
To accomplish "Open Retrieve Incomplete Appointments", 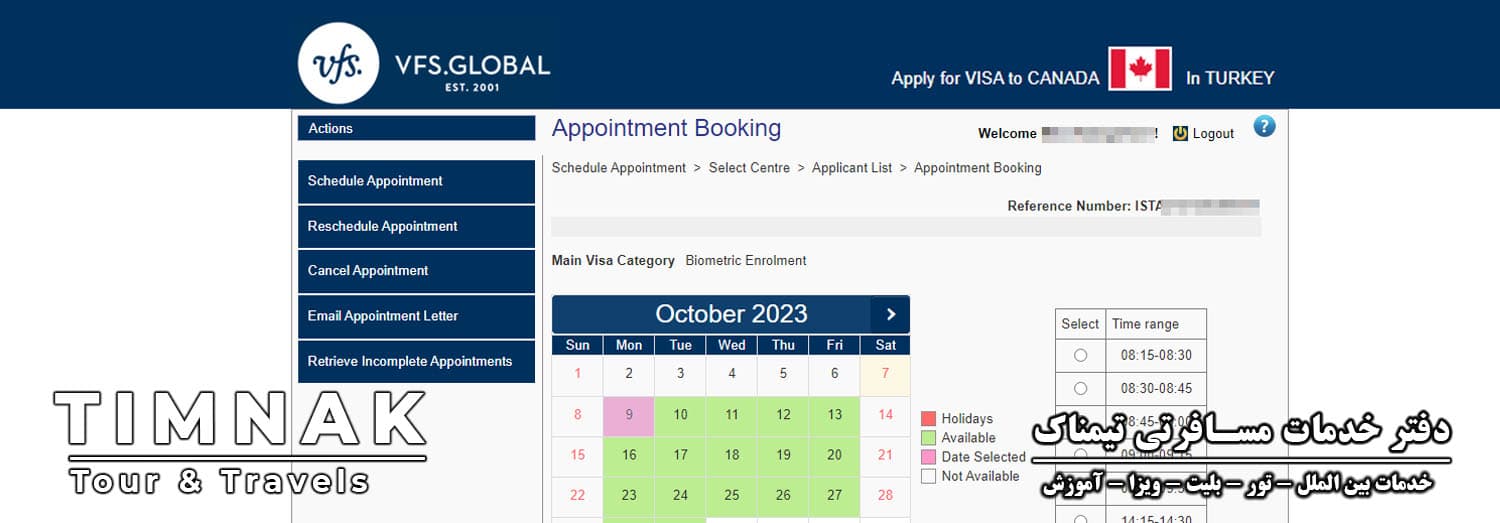I will [x=416, y=361].
